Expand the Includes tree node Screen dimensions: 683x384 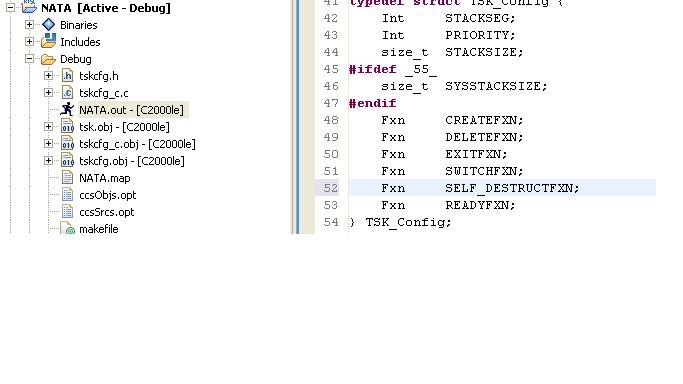pos(29,41)
